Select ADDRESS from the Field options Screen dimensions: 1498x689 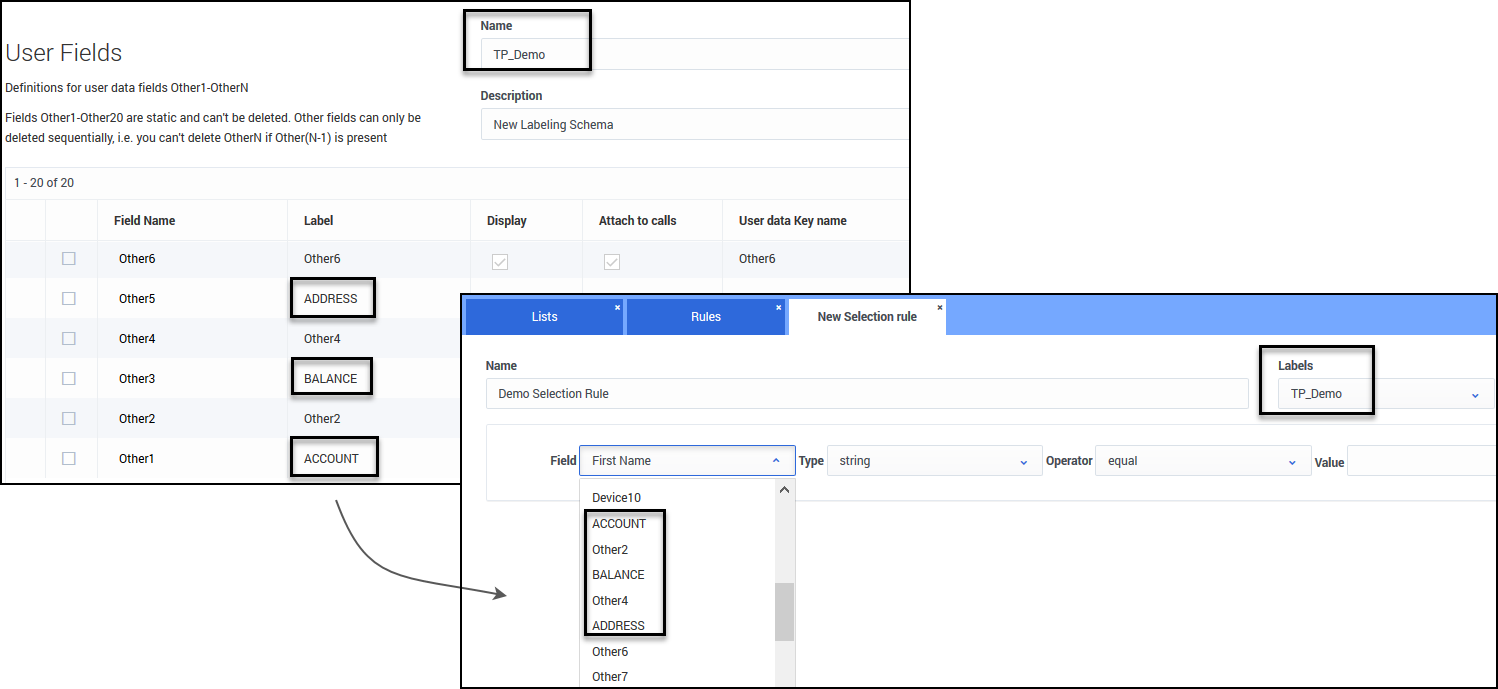click(618, 626)
